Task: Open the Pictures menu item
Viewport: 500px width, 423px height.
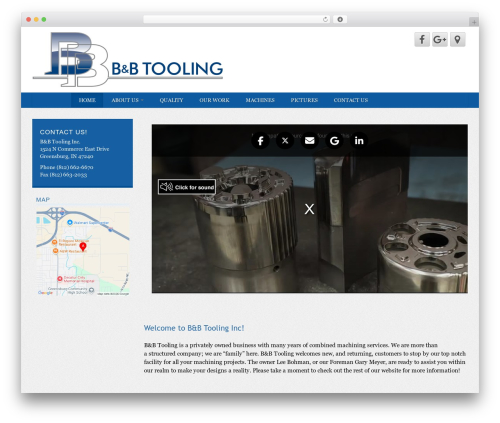Action: [x=304, y=100]
